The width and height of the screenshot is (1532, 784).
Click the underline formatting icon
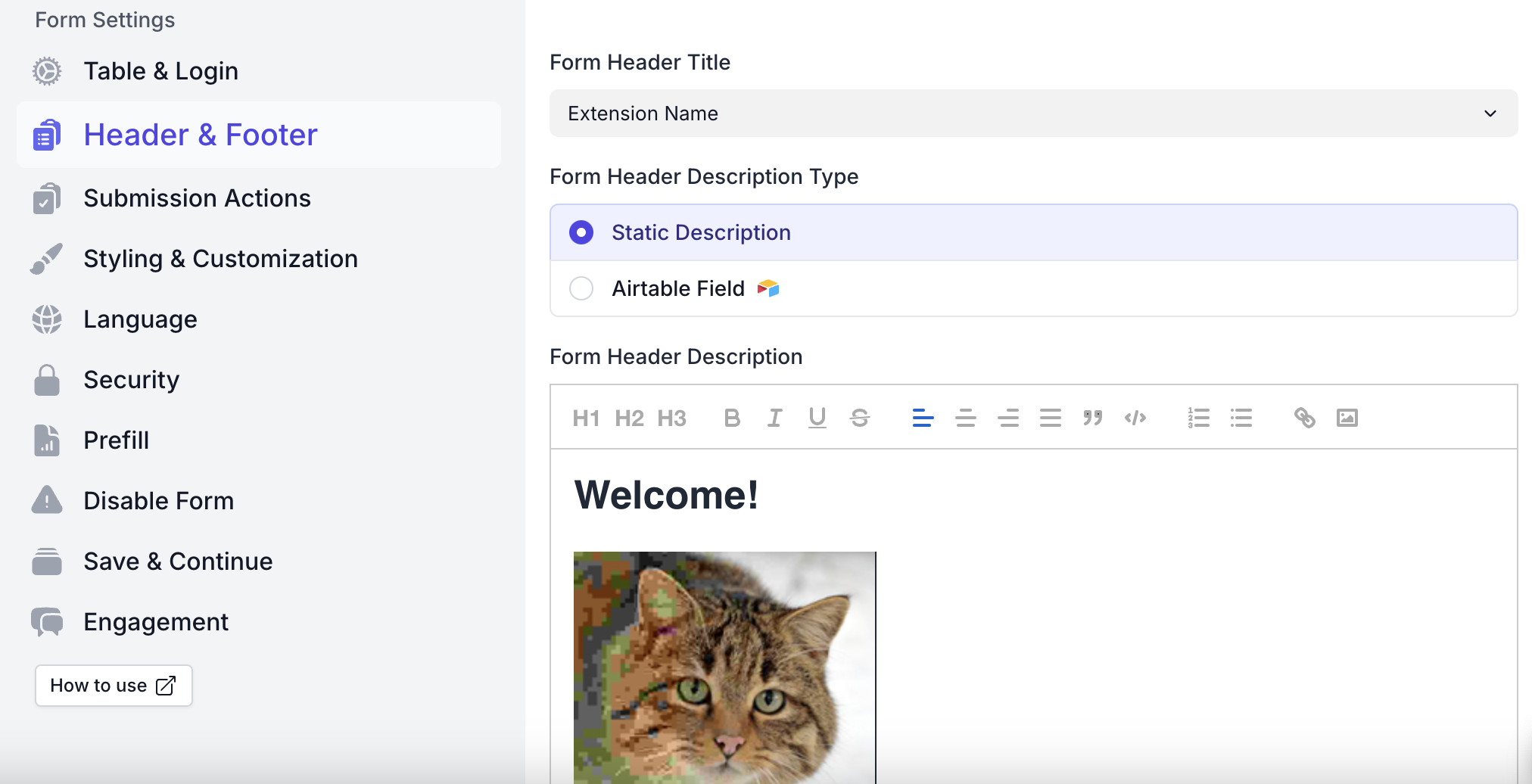pyautogui.click(x=817, y=418)
